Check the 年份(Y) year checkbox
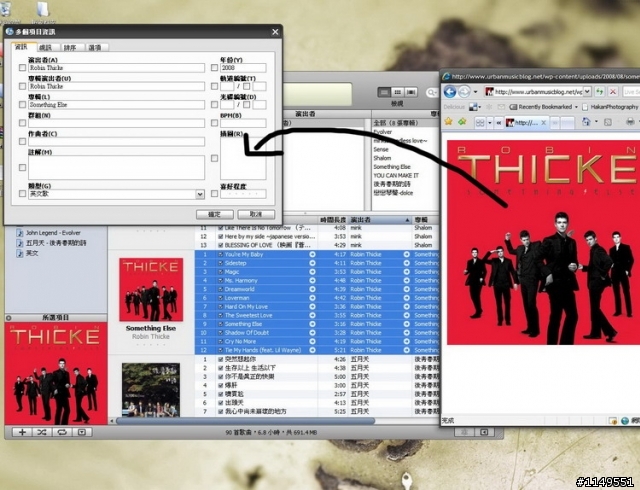The height and width of the screenshot is (490, 640). pos(214,68)
